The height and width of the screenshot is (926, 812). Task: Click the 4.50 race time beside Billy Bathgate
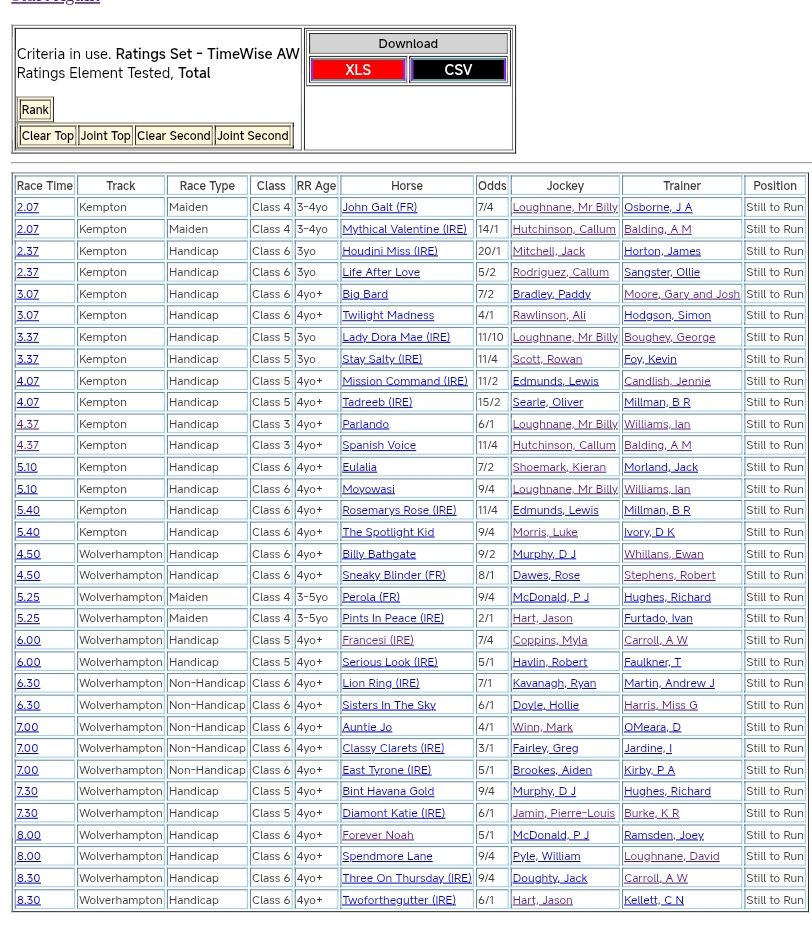[x=28, y=554]
